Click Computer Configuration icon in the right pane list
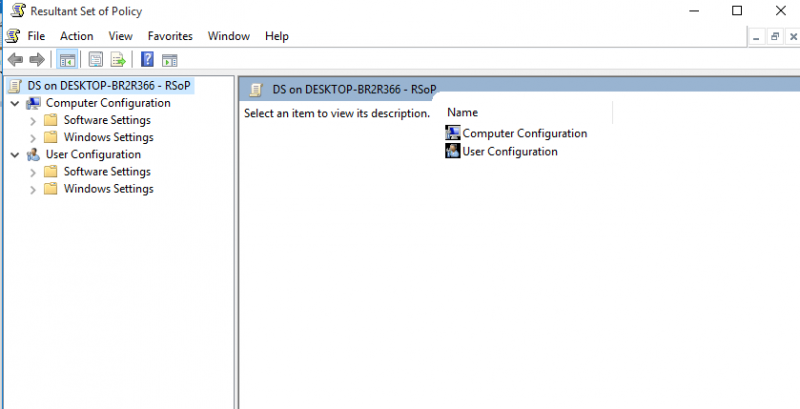The height and width of the screenshot is (409, 800). pos(453,133)
